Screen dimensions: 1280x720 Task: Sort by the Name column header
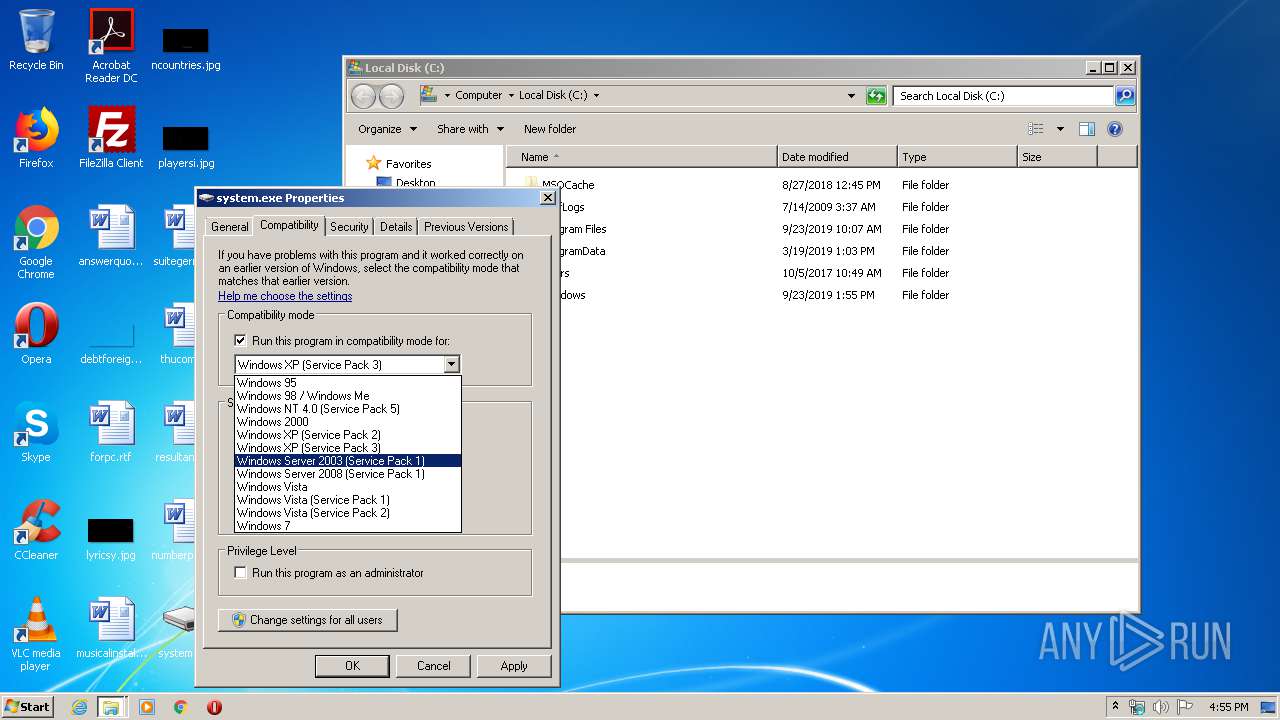click(x=642, y=157)
